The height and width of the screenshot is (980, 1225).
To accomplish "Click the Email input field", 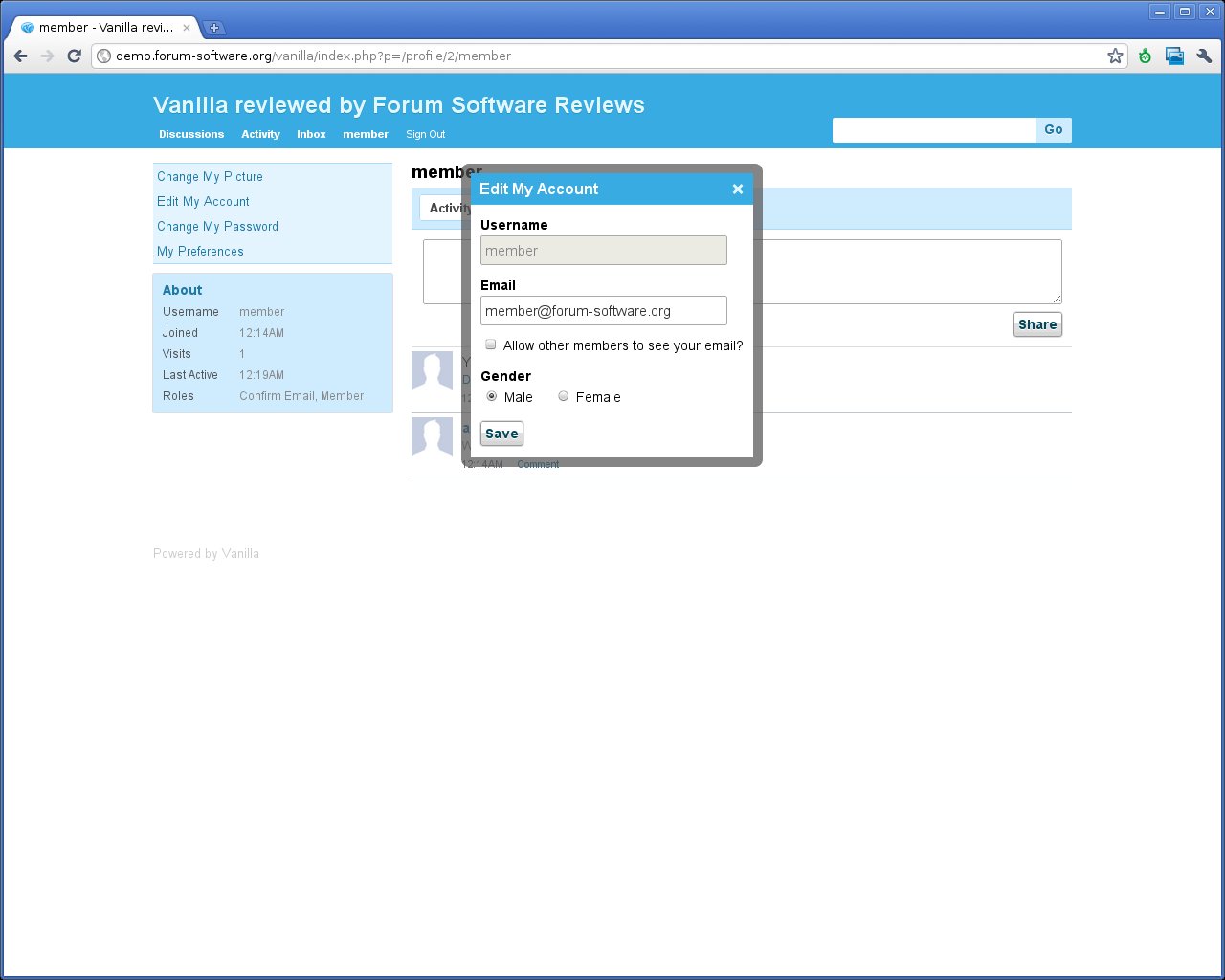I will tap(603, 311).
